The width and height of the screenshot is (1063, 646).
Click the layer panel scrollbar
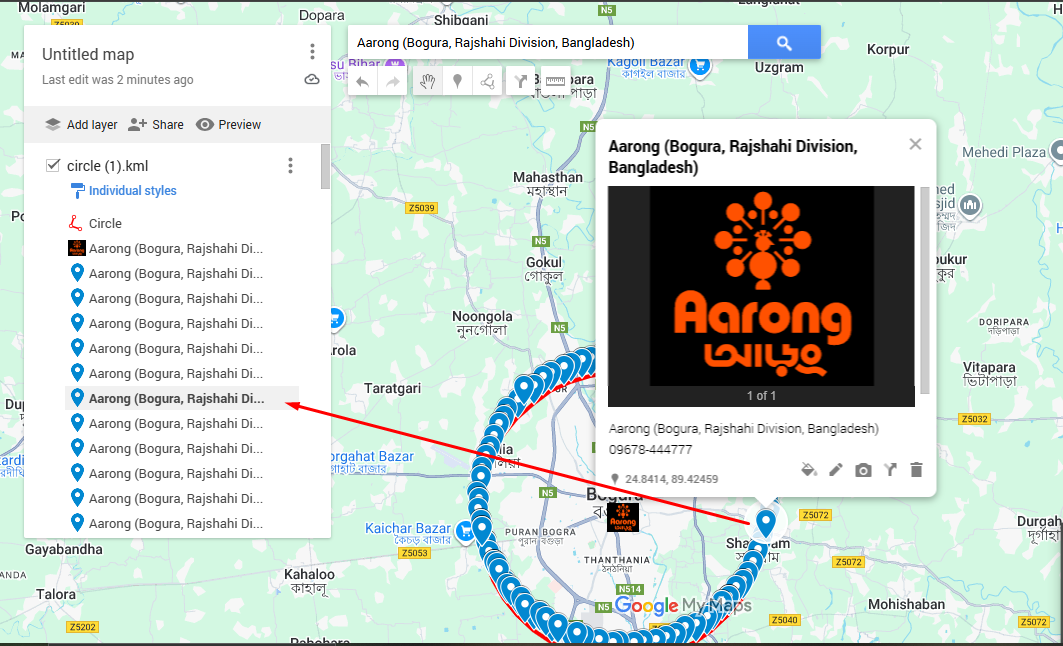pos(325,167)
